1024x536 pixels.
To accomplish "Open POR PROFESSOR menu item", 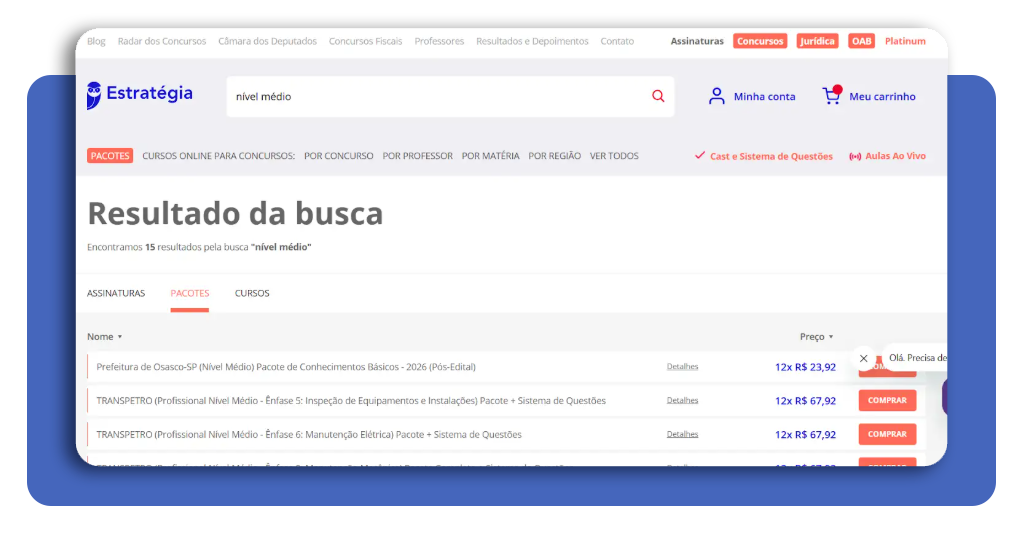I will [417, 156].
